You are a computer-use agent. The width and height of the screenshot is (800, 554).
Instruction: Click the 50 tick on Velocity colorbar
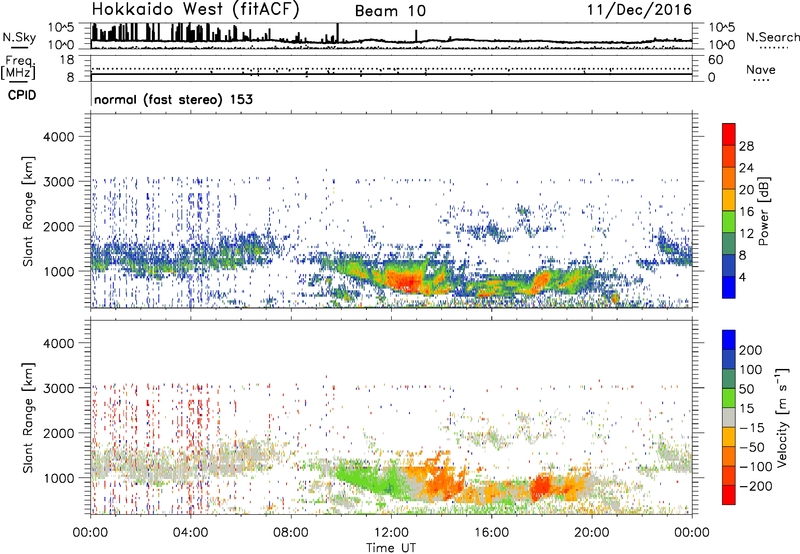pyautogui.click(x=746, y=389)
